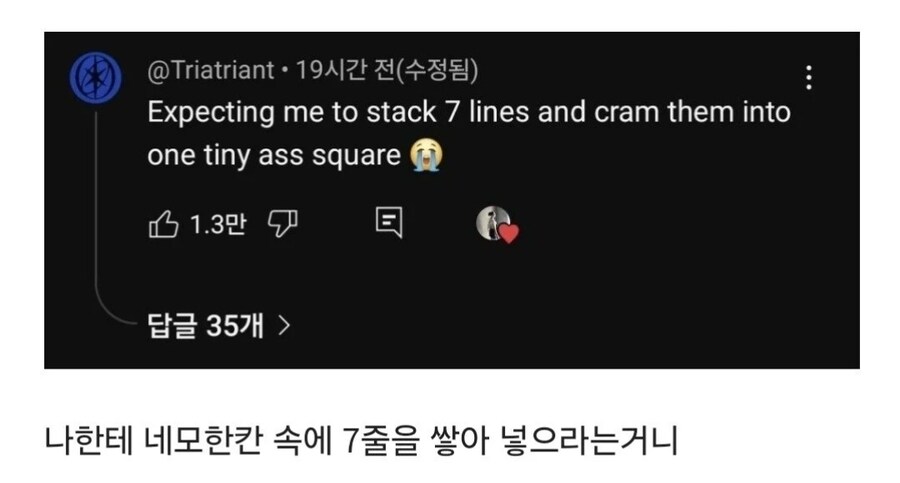Expand the 답글 35개 replies

(205, 325)
